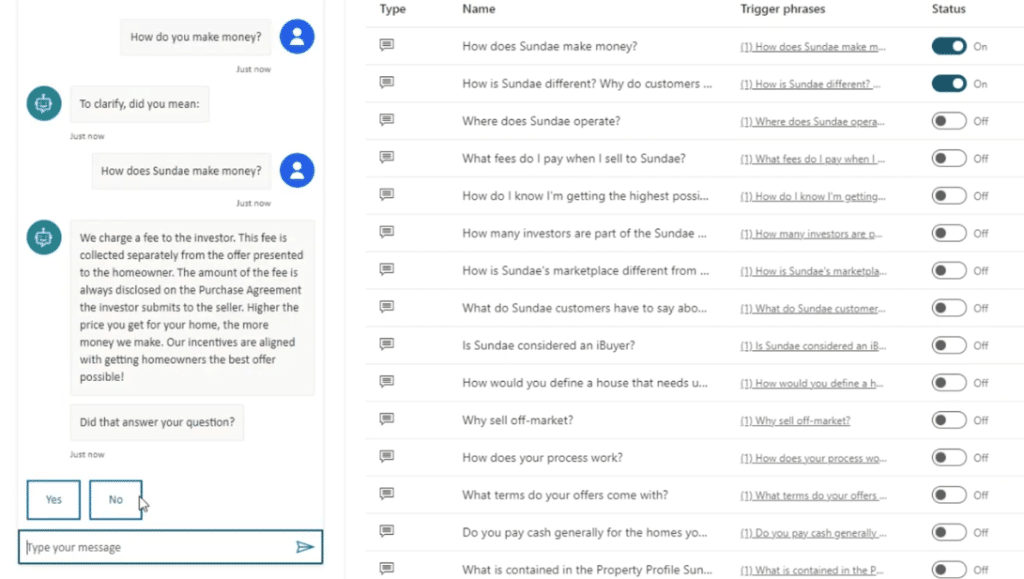Open trigger phrases link for 'How is Sundae different?'
The image size is (1024, 579).
pyautogui.click(x=810, y=84)
